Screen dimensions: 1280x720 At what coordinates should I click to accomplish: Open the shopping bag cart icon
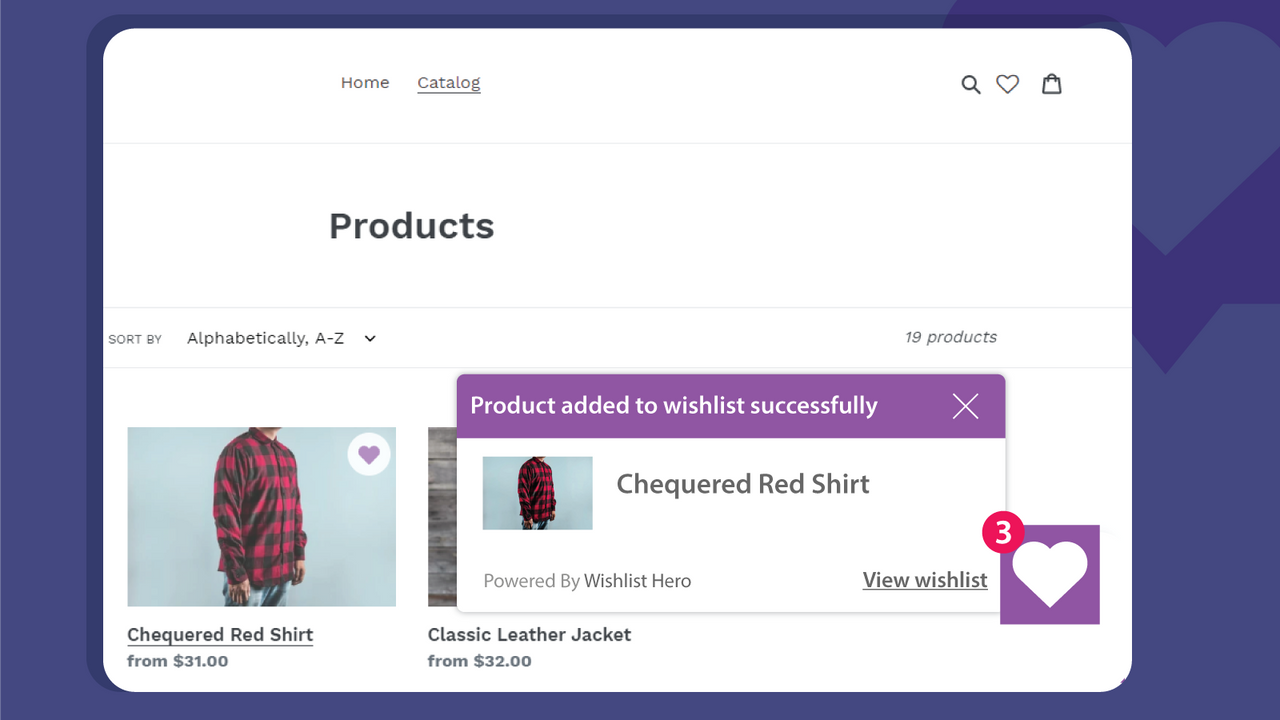(x=1051, y=84)
